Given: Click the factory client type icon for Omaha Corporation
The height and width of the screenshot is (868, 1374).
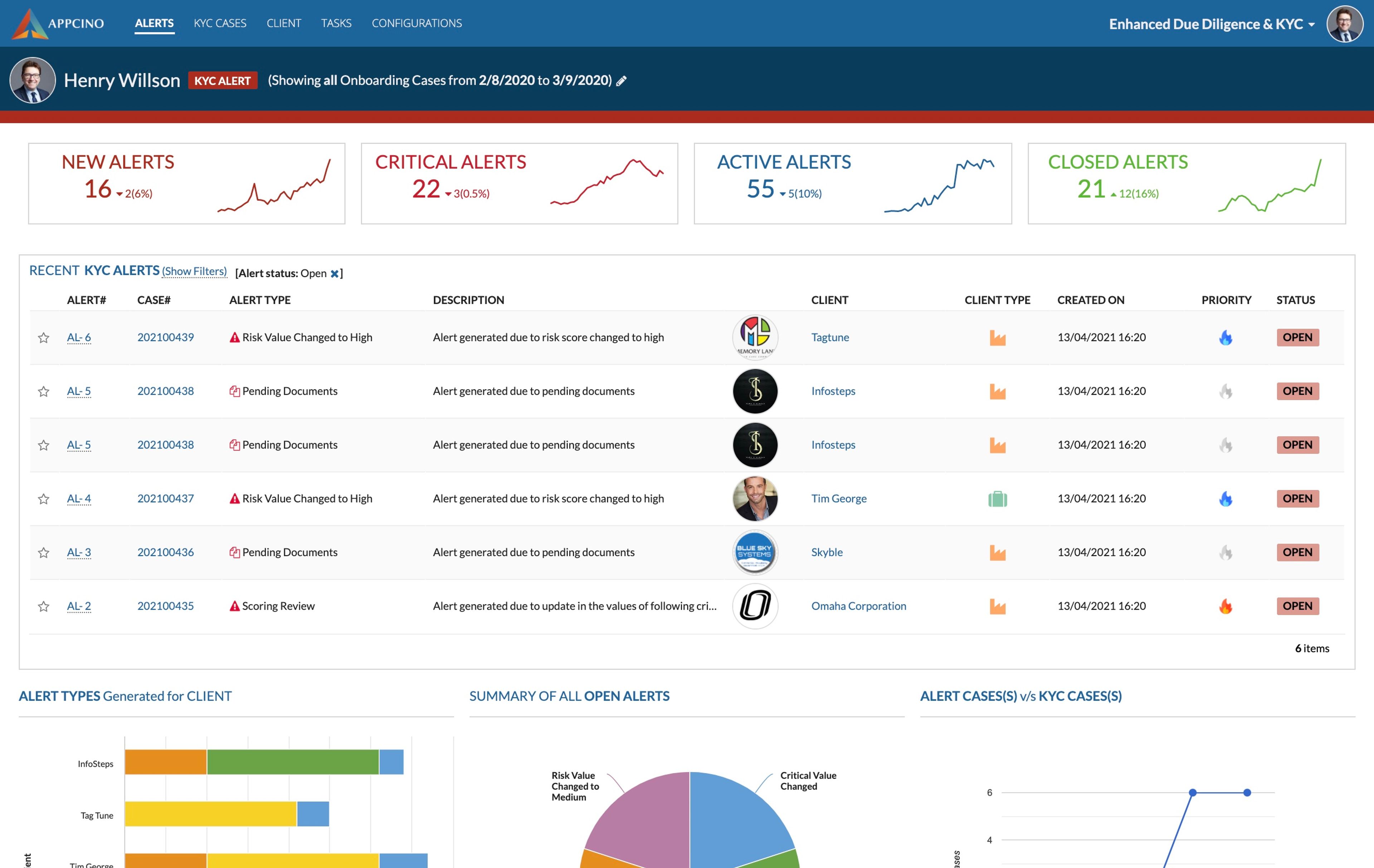Looking at the screenshot, I should click(x=998, y=606).
